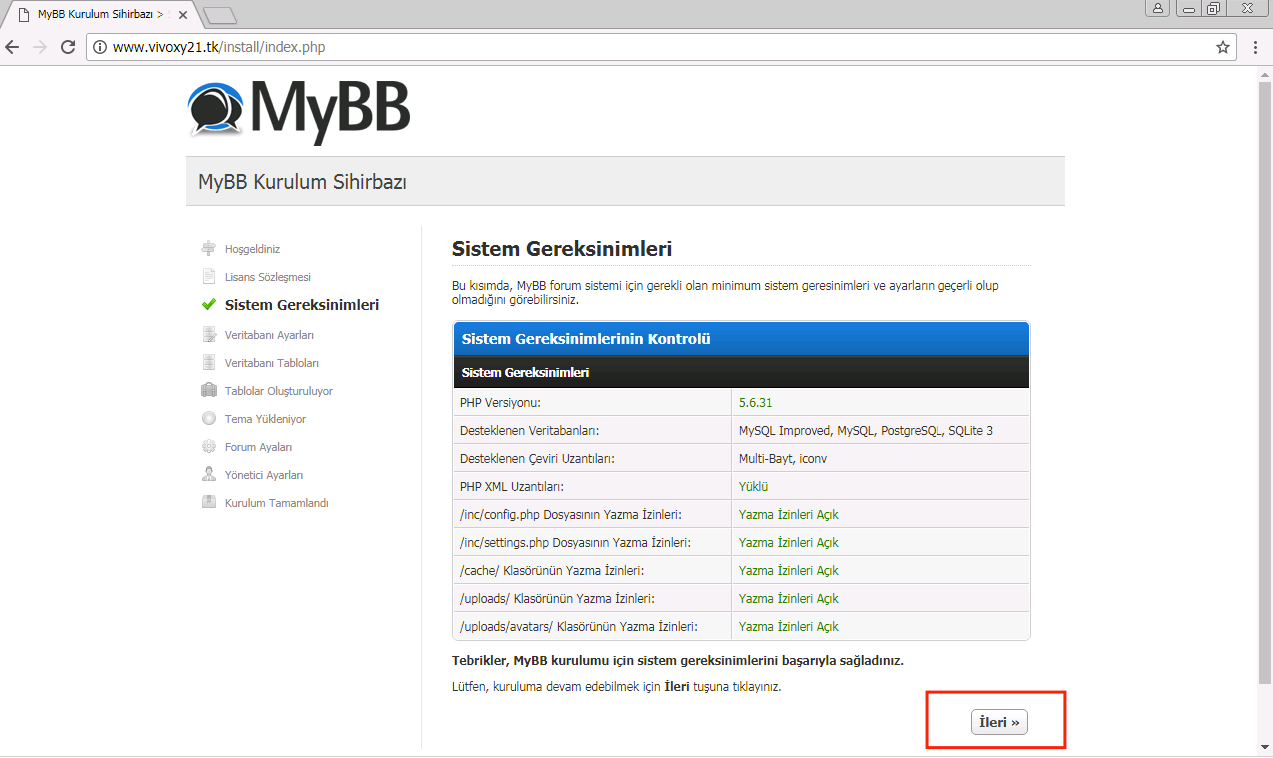Click the /uploads/ Klasörünün permission label

pyautogui.click(x=557, y=599)
